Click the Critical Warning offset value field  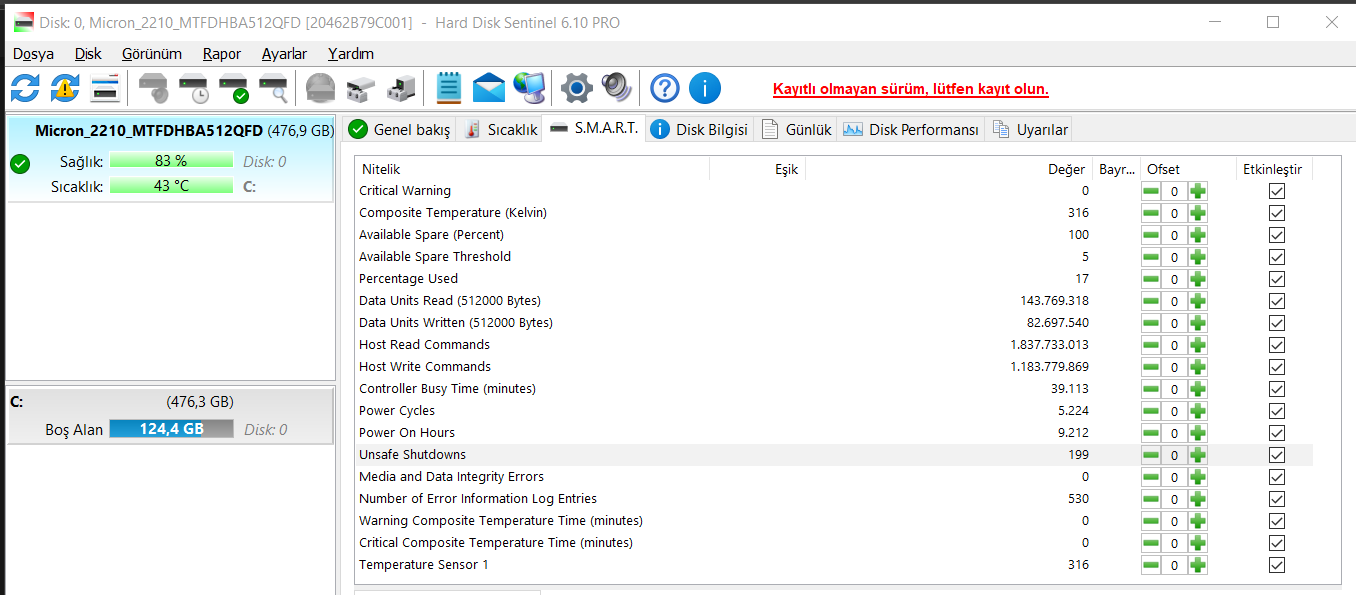[1175, 191]
